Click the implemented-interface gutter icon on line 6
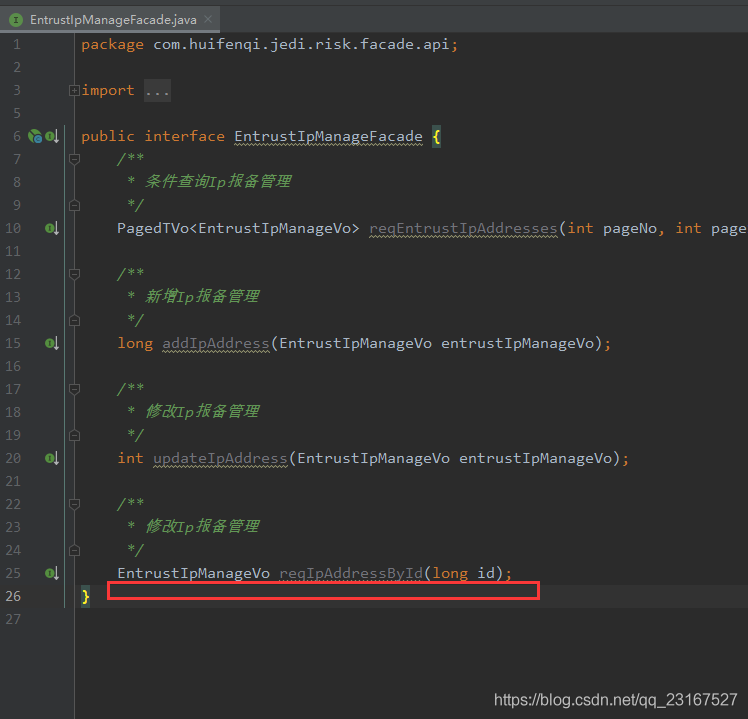 (52, 136)
